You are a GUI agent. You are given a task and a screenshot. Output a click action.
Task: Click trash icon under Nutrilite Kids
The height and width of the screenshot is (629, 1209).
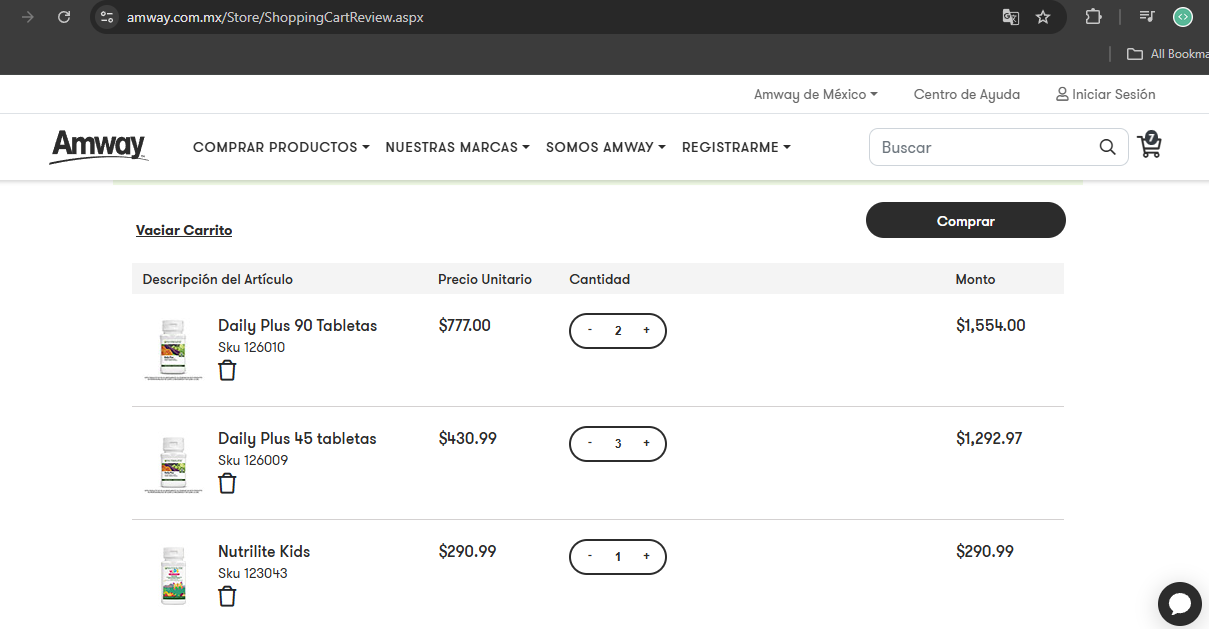[x=228, y=597]
